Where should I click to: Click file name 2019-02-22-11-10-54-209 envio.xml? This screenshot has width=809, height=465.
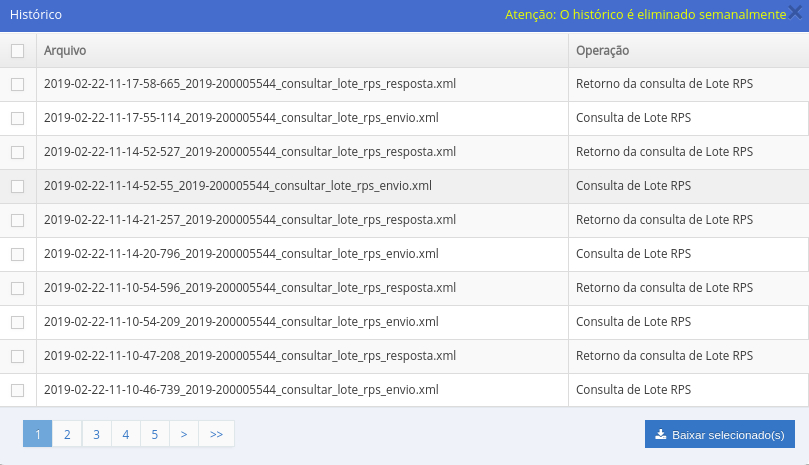pos(241,322)
